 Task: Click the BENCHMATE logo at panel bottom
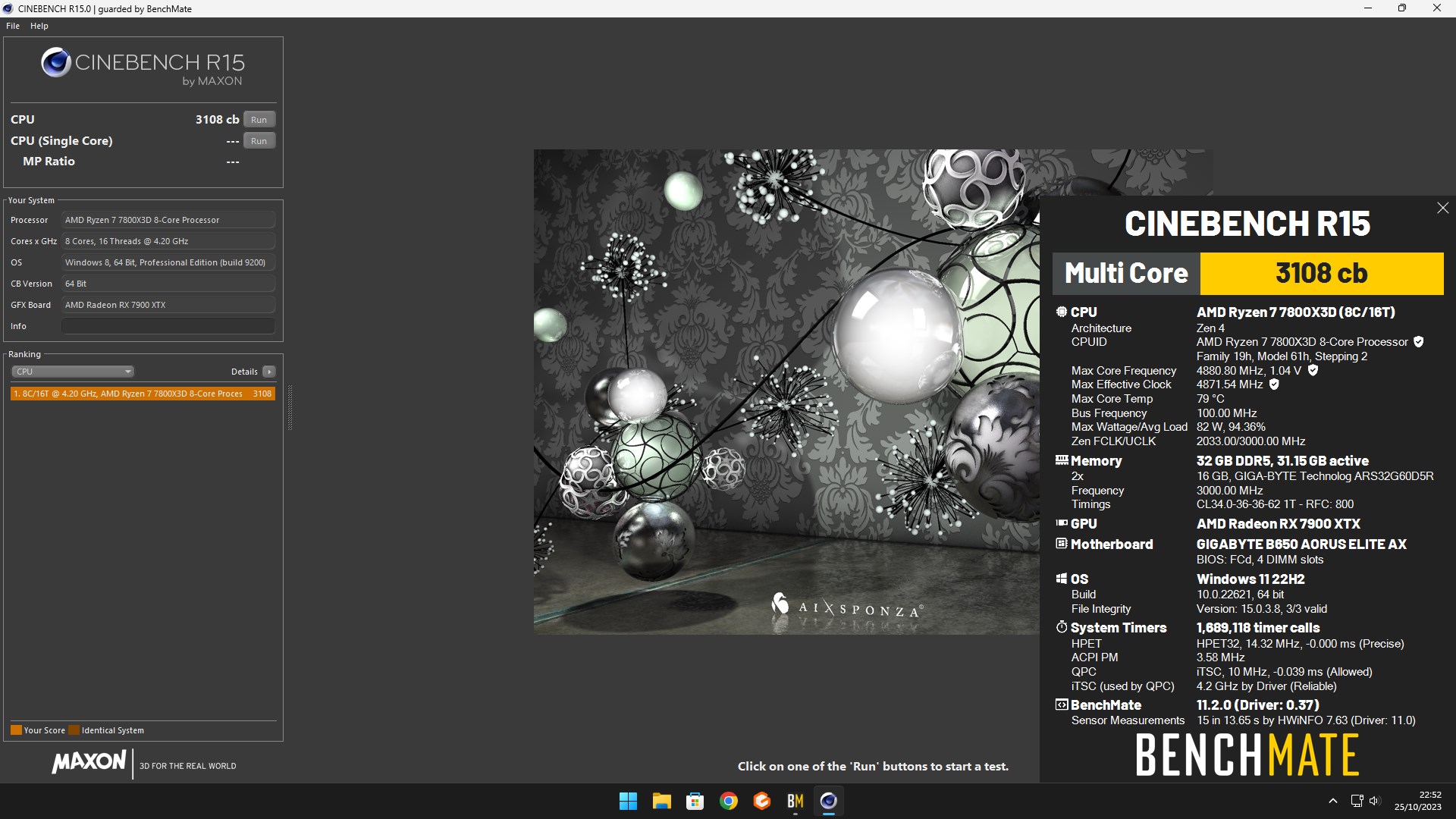click(1247, 755)
